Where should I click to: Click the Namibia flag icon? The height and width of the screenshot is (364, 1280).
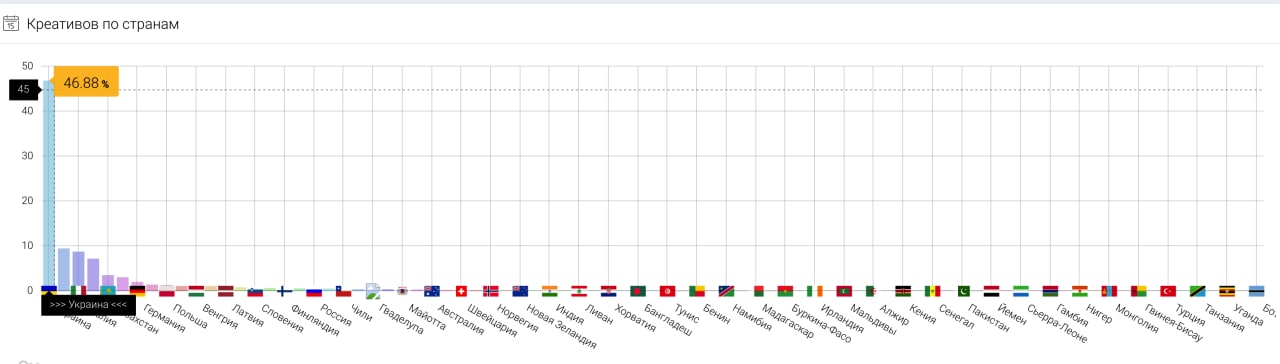pyautogui.click(x=726, y=291)
